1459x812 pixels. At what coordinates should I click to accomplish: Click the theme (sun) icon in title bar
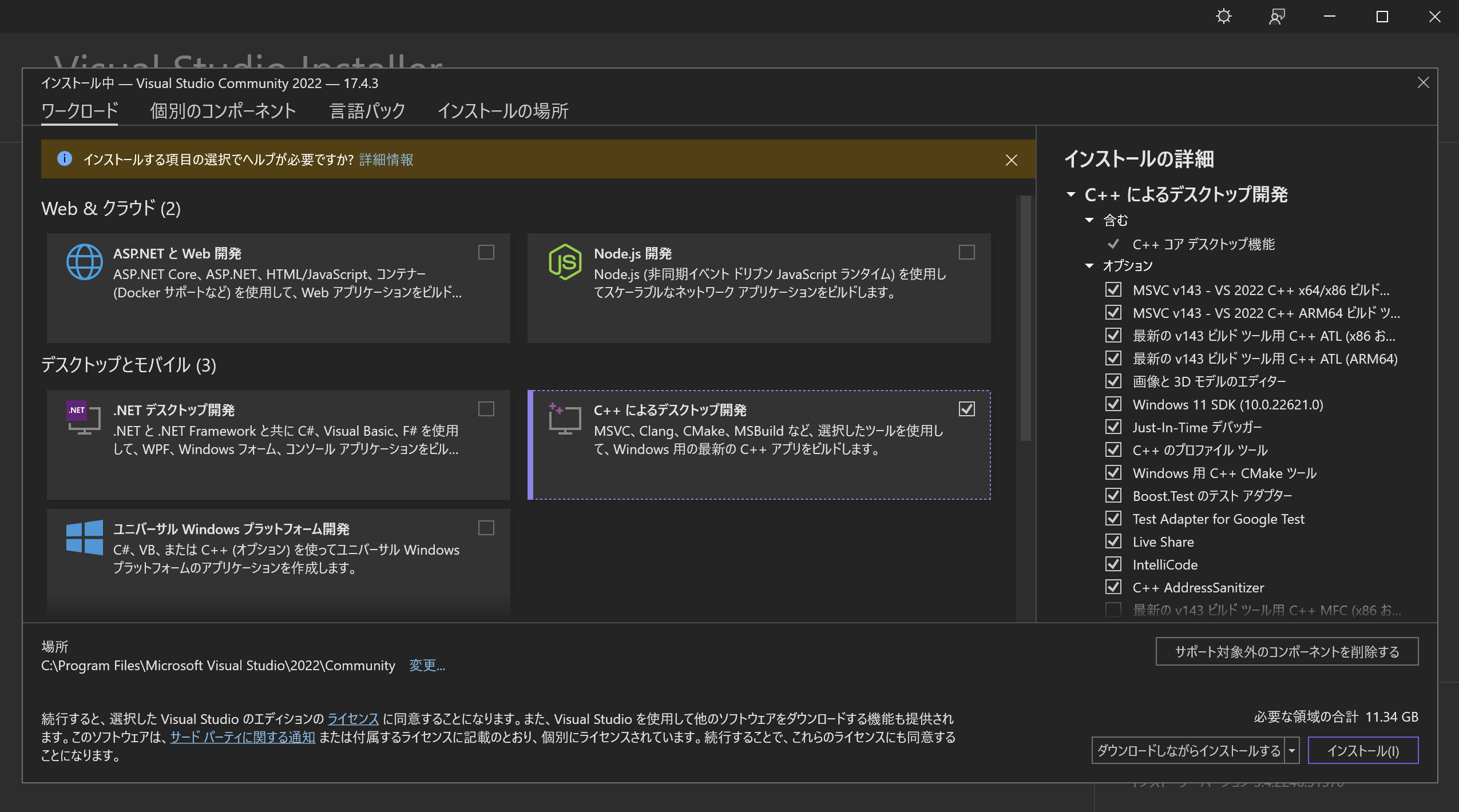(x=1223, y=17)
